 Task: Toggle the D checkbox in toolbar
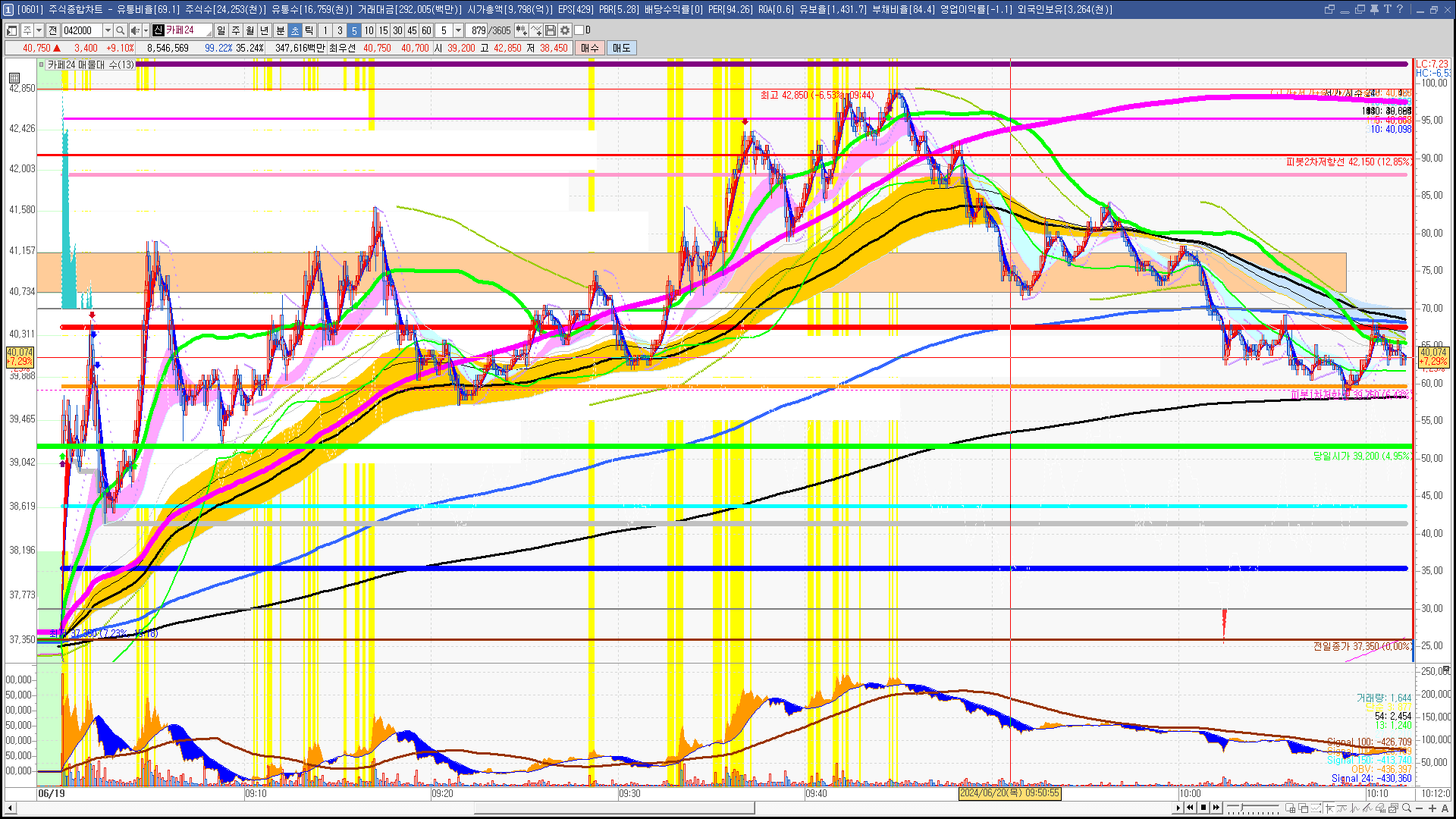pos(579,30)
